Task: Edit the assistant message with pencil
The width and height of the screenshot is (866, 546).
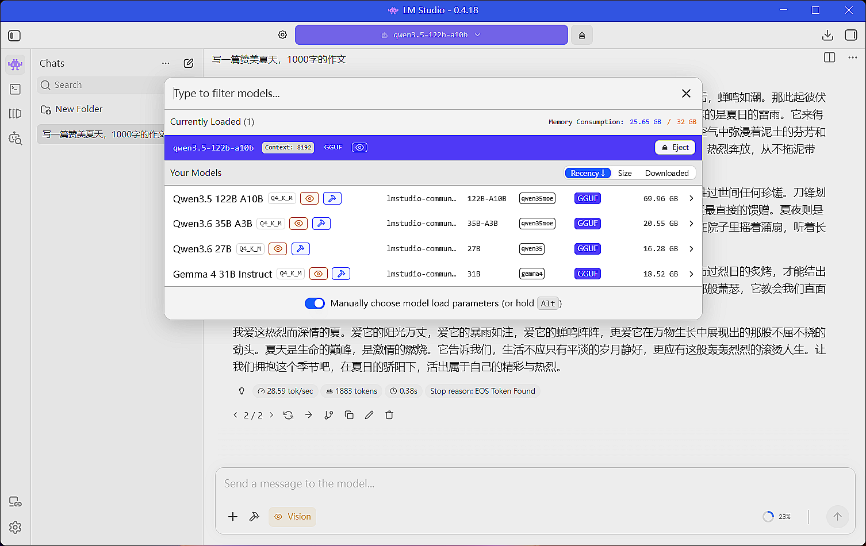Action: (x=369, y=415)
